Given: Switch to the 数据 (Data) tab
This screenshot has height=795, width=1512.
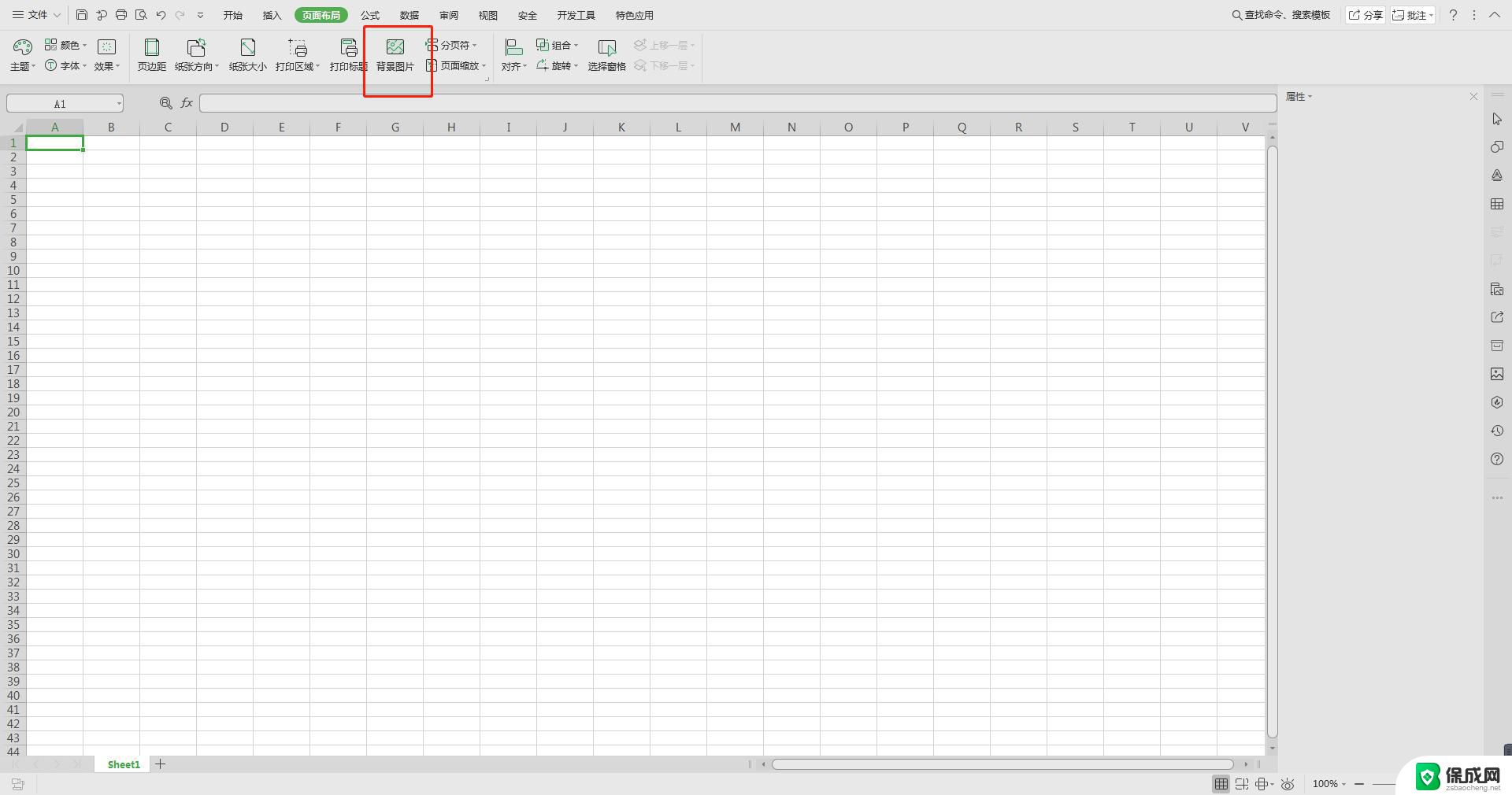Looking at the screenshot, I should (x=409, y=15).
